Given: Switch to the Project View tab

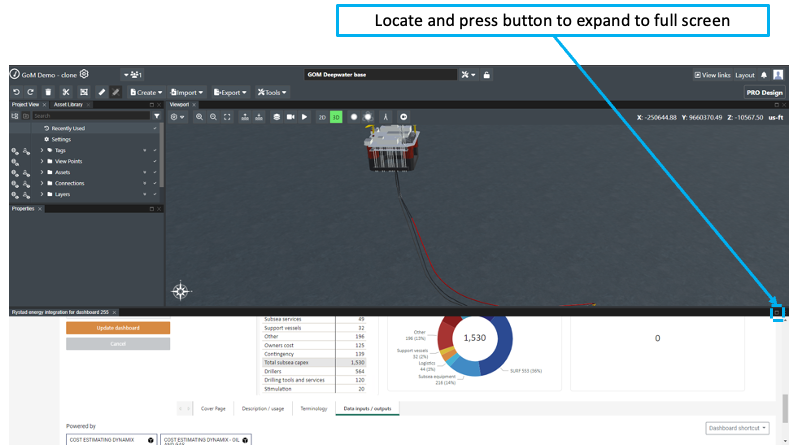Looking at the screenshot, I should [x=25, y=104].
